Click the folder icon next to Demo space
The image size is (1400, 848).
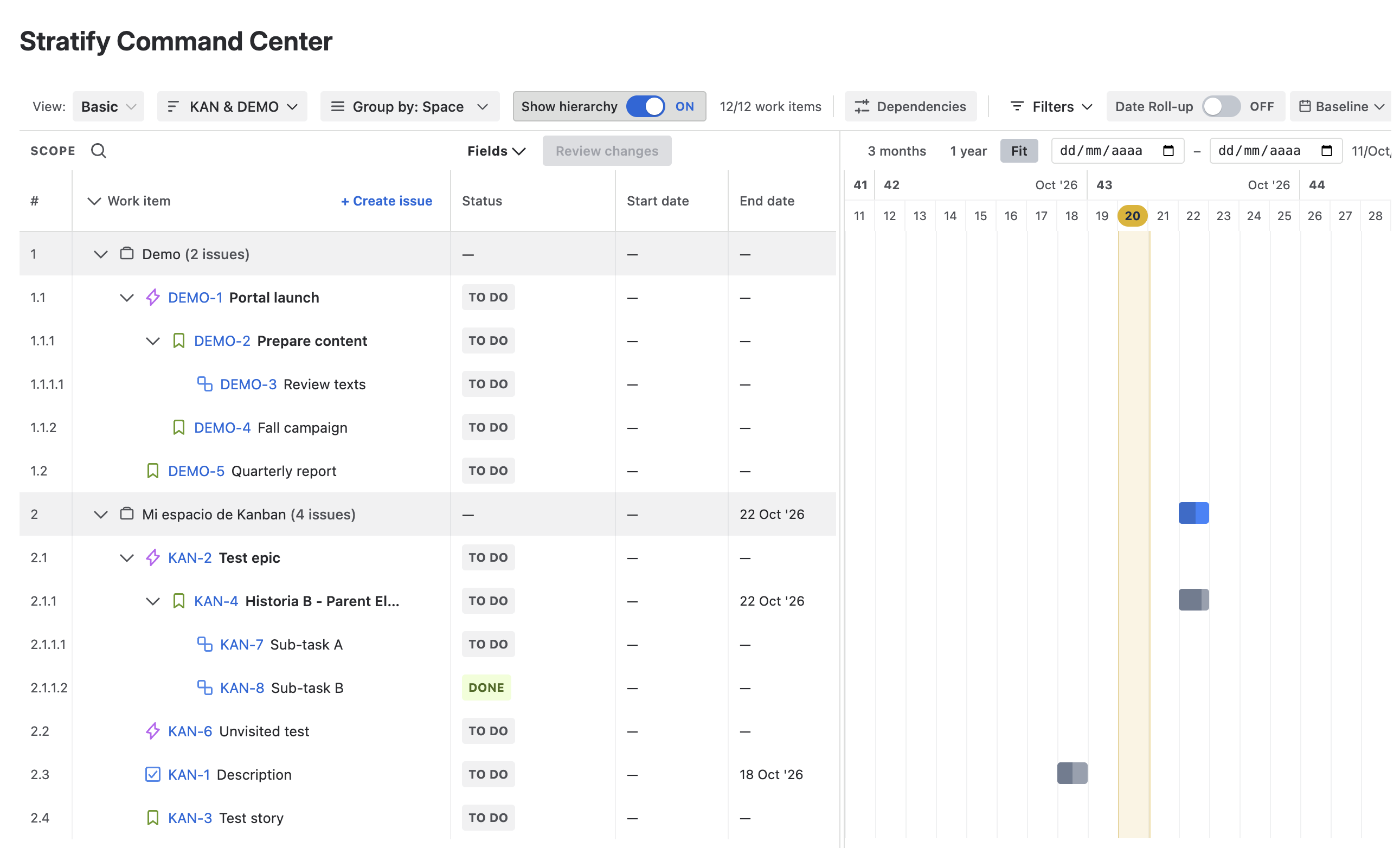click(x=127, y=253)
